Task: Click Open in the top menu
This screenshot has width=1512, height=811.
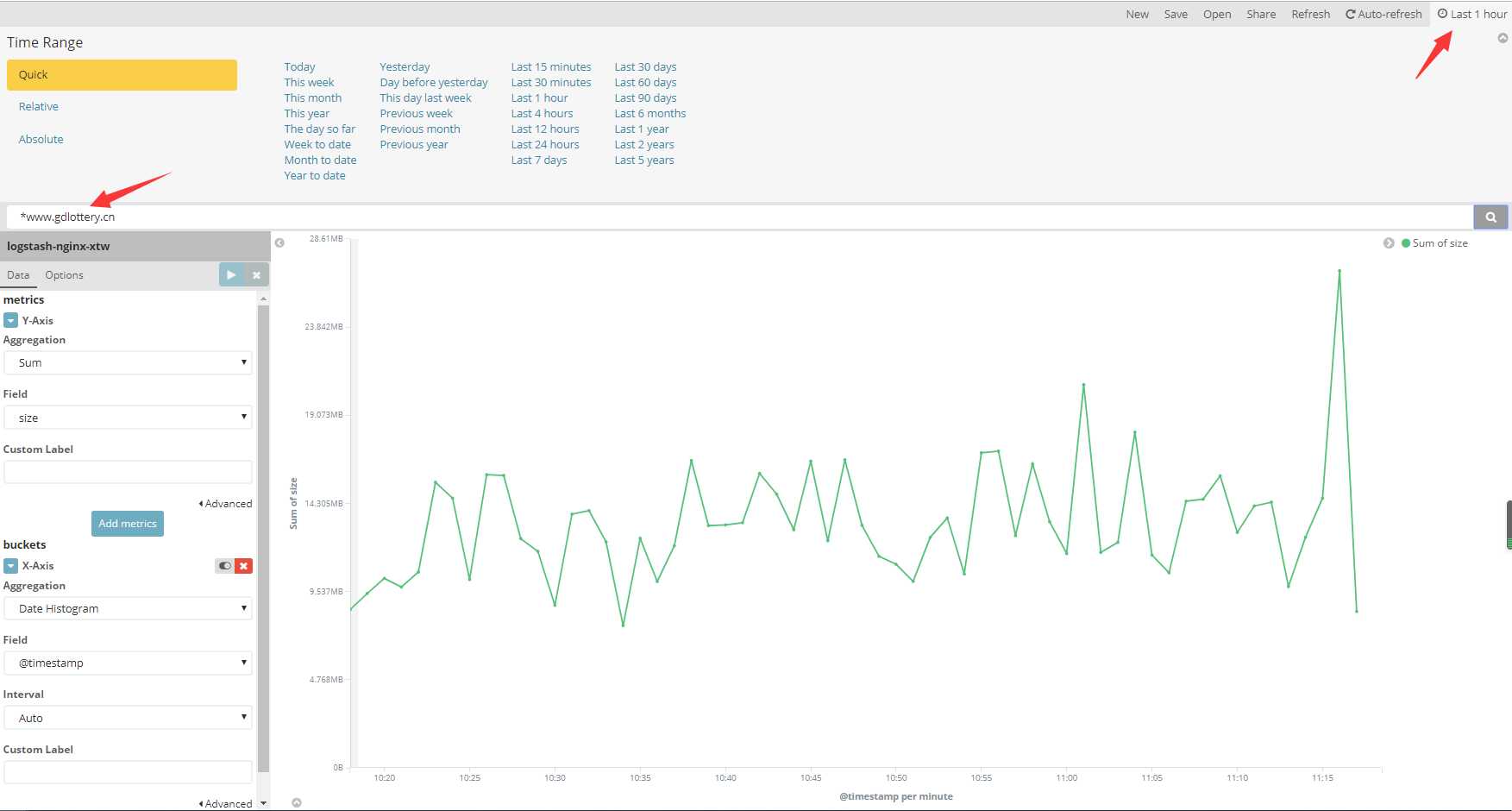Action: click(1217, 14)
